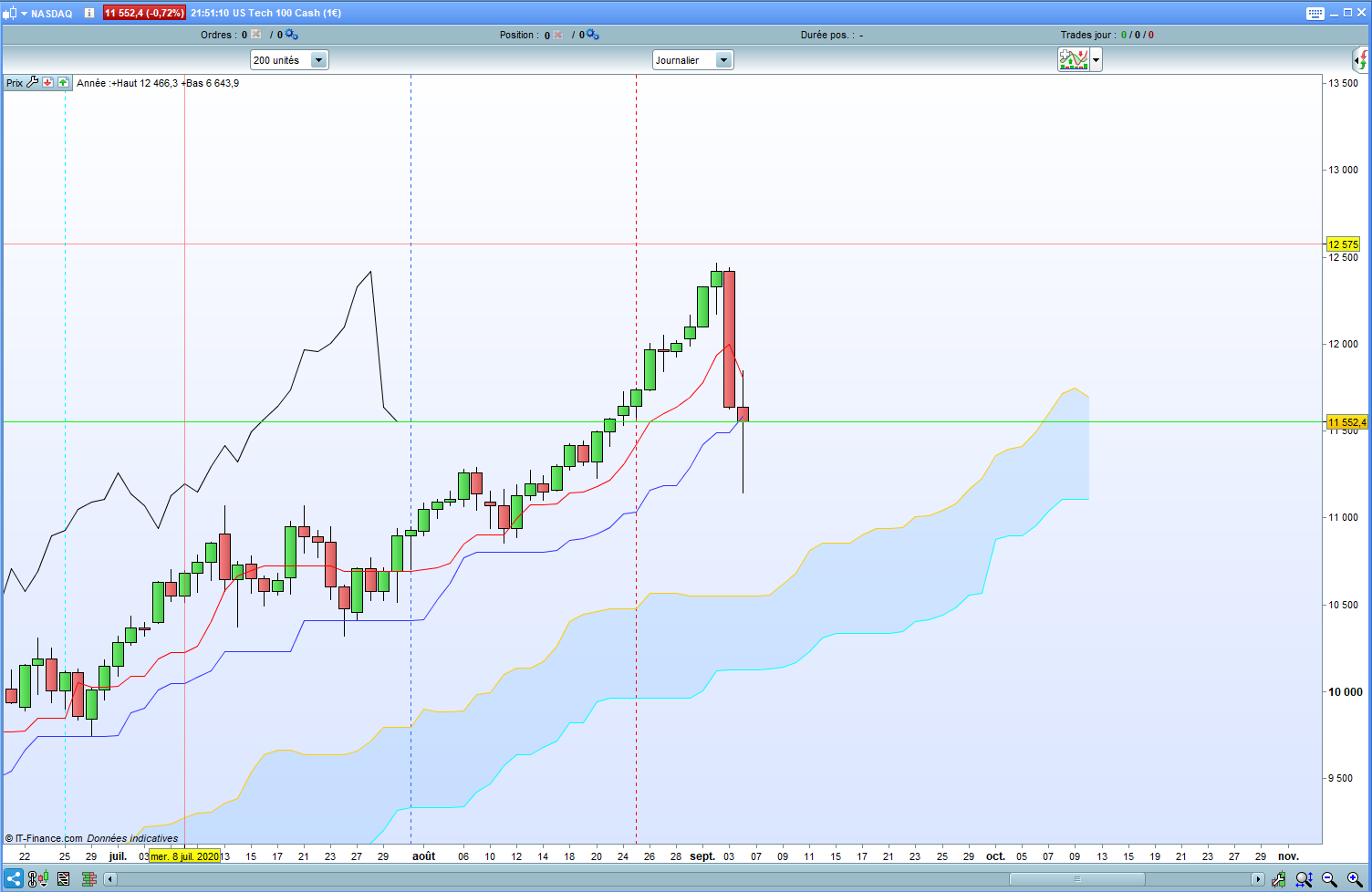
Task: Click the share icon in bottom toolbar
Action: pos(13,879)
